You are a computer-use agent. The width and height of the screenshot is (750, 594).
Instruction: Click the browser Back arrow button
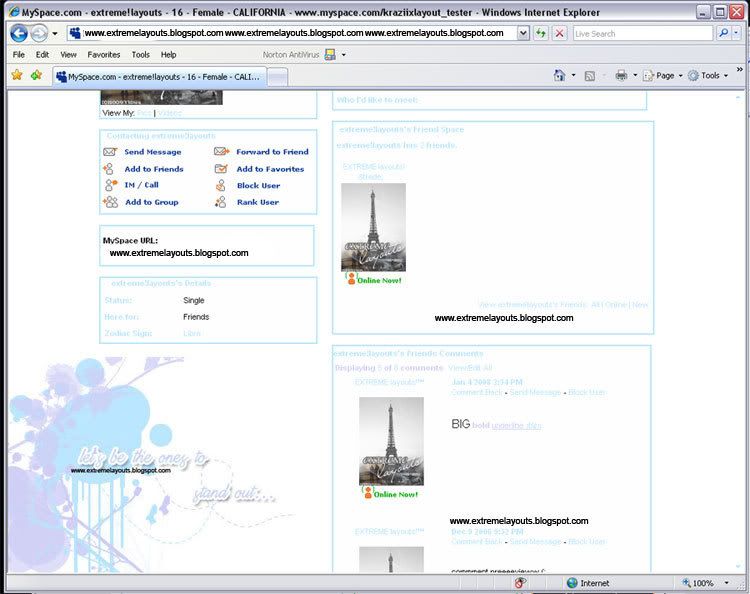[19, 33]
